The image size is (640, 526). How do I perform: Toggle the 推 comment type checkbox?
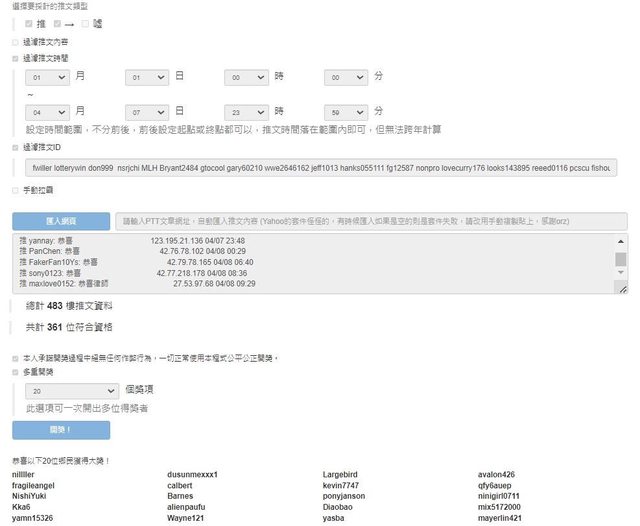pos(29,23)
